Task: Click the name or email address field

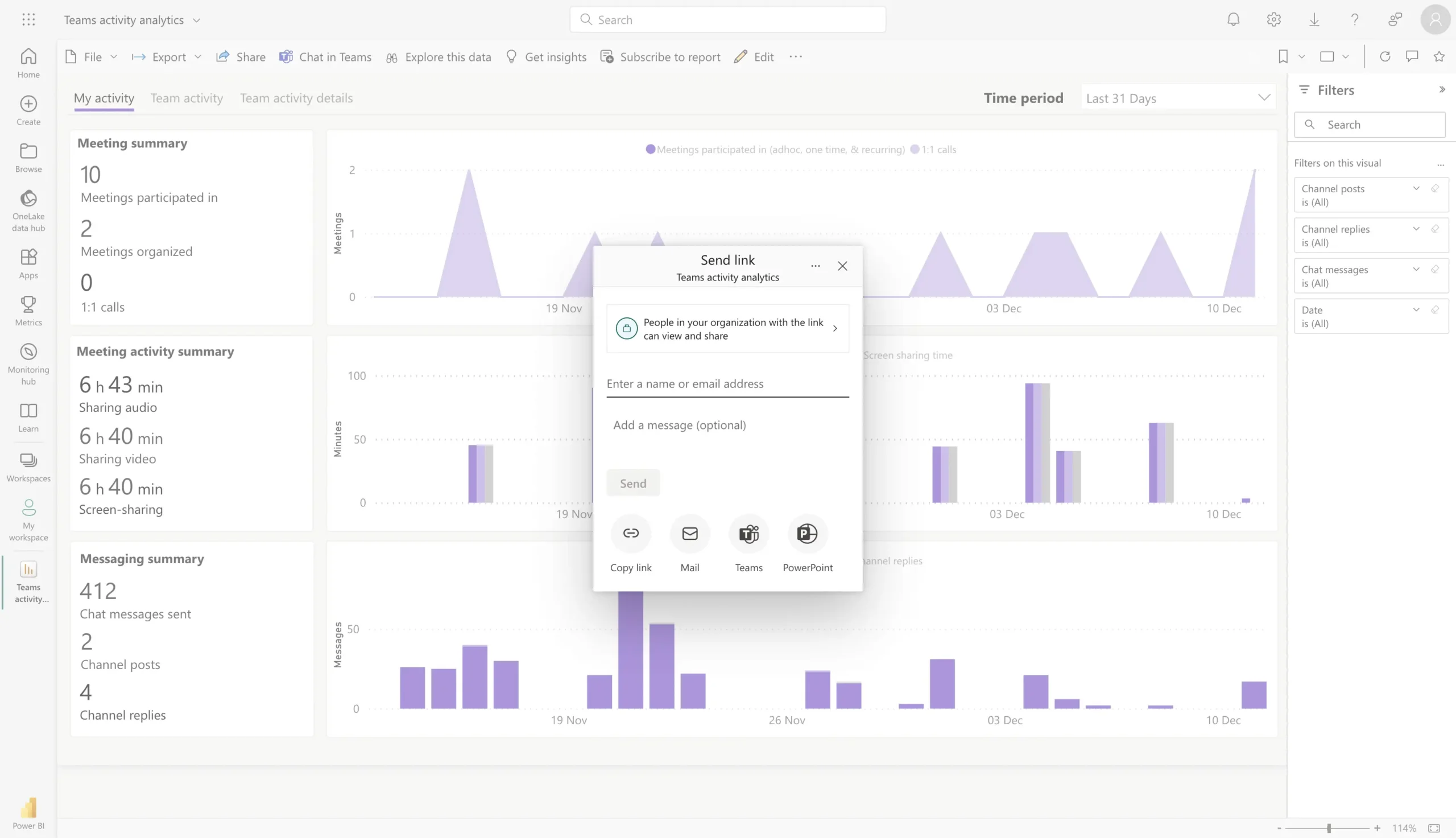Action: (727, 384)
